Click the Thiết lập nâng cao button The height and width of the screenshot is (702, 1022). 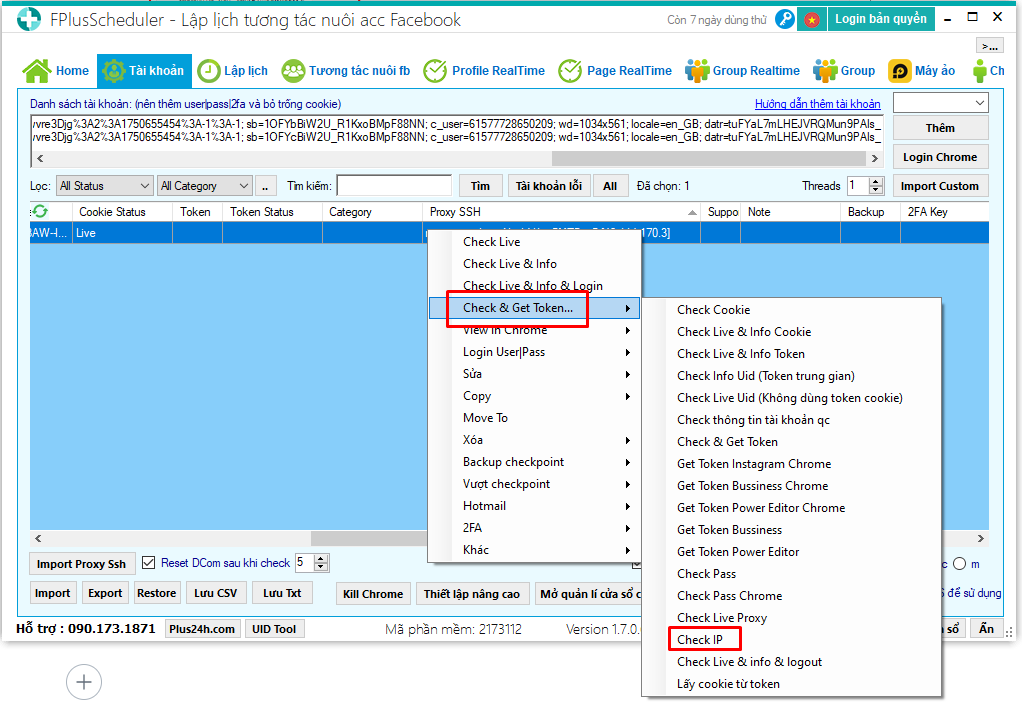coord(472,594)
